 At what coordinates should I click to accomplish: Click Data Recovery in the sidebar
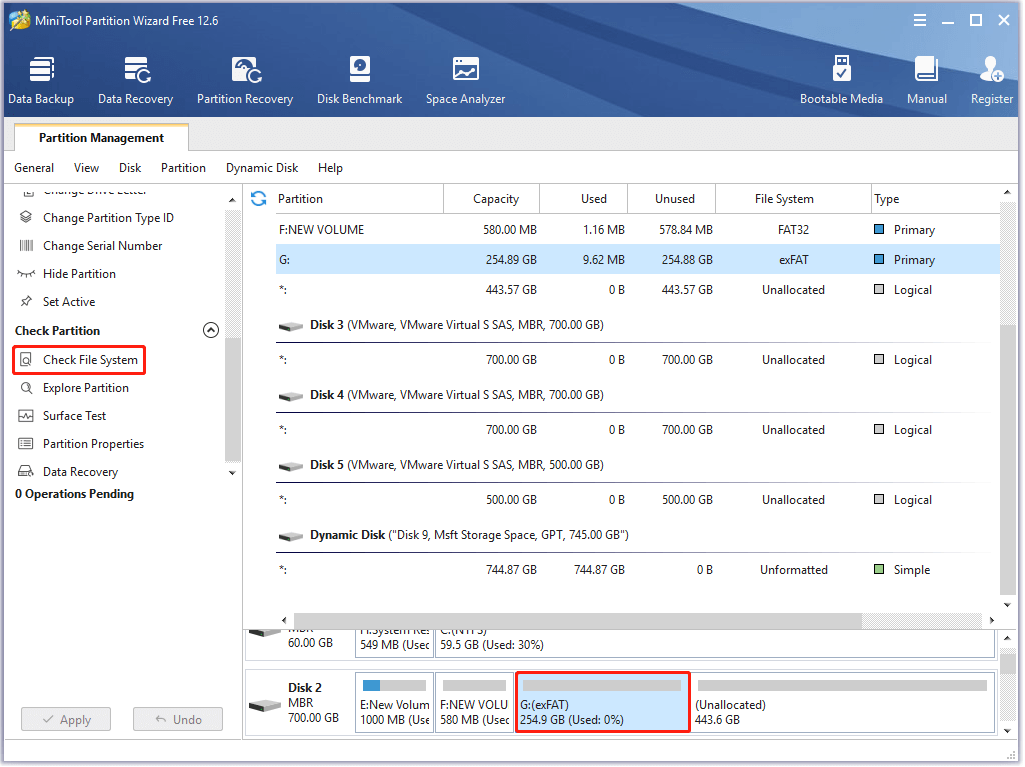pyautogui.click(x=68, y=472)
